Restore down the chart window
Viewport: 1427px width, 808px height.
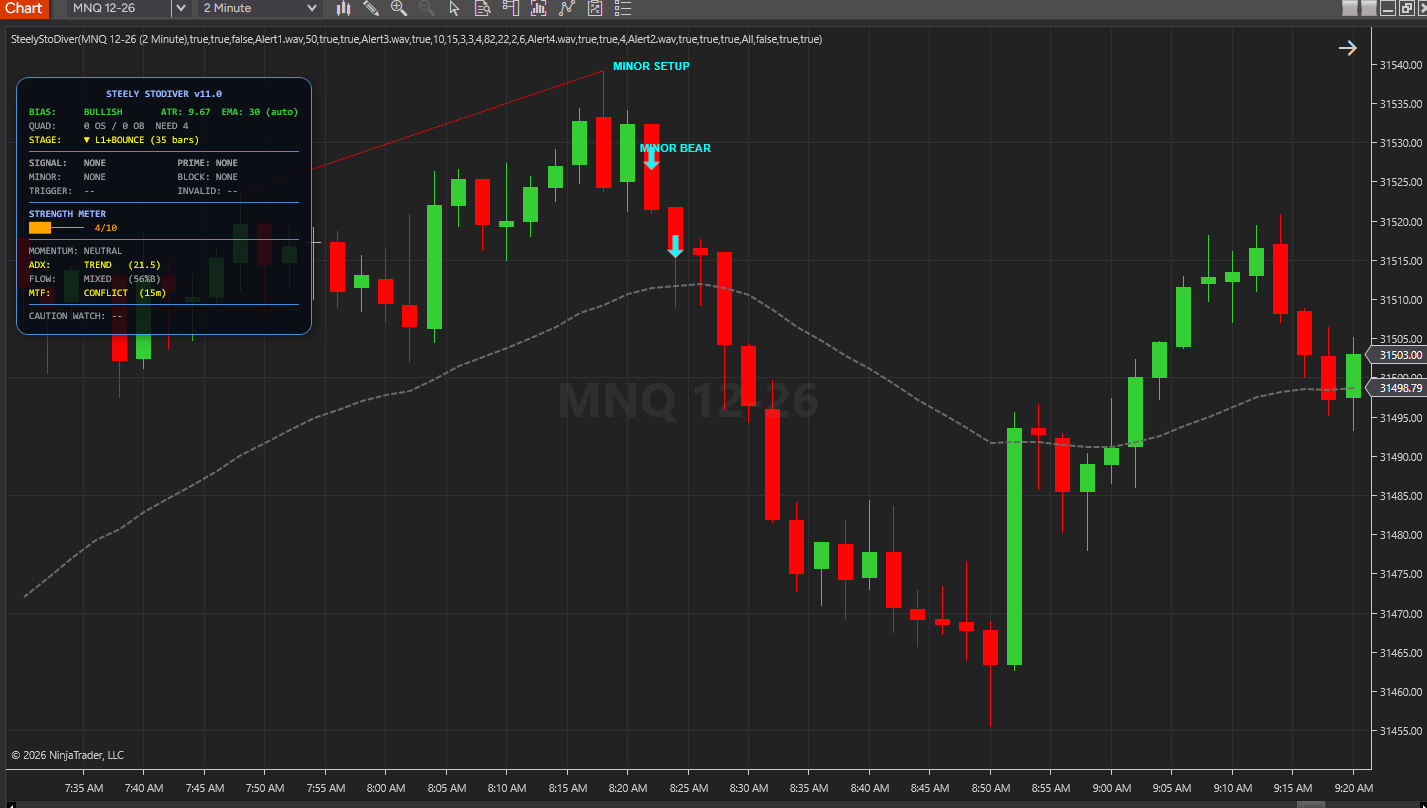1407,8
